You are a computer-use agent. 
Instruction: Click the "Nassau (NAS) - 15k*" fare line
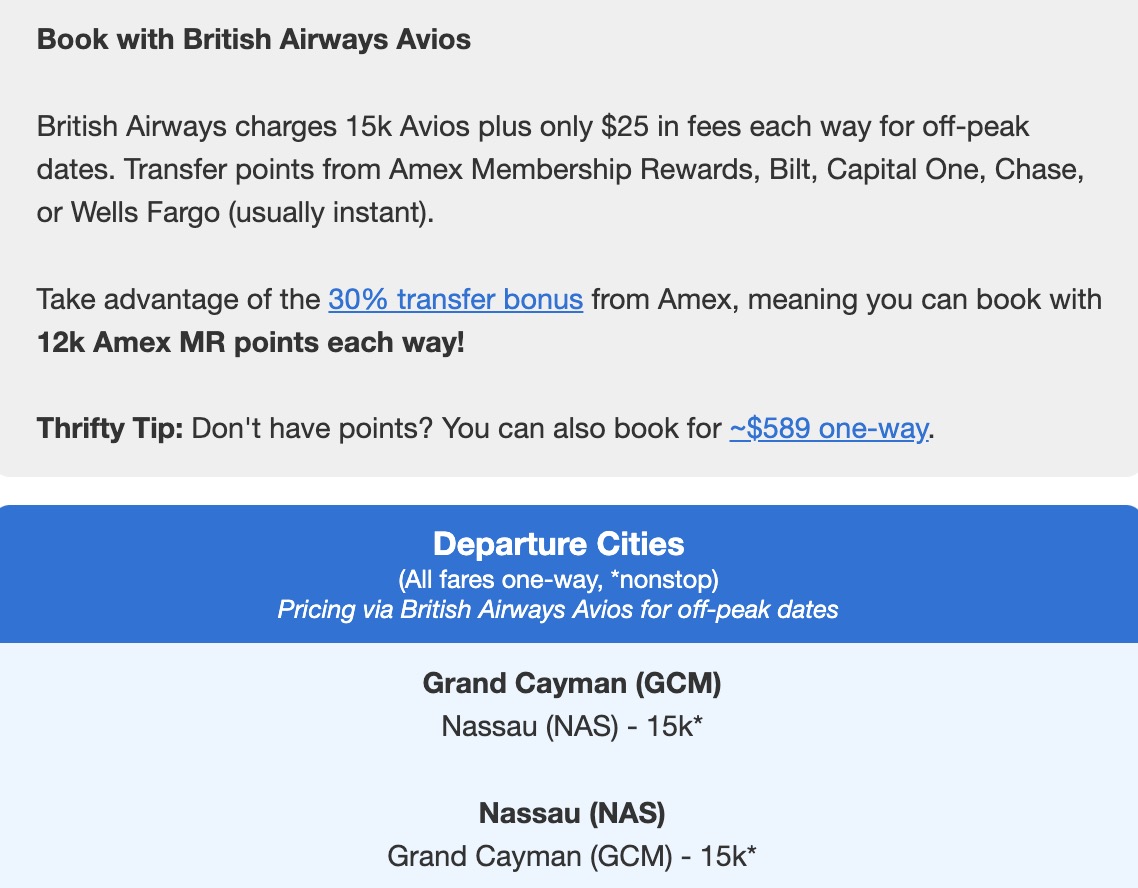click(572, 727)
